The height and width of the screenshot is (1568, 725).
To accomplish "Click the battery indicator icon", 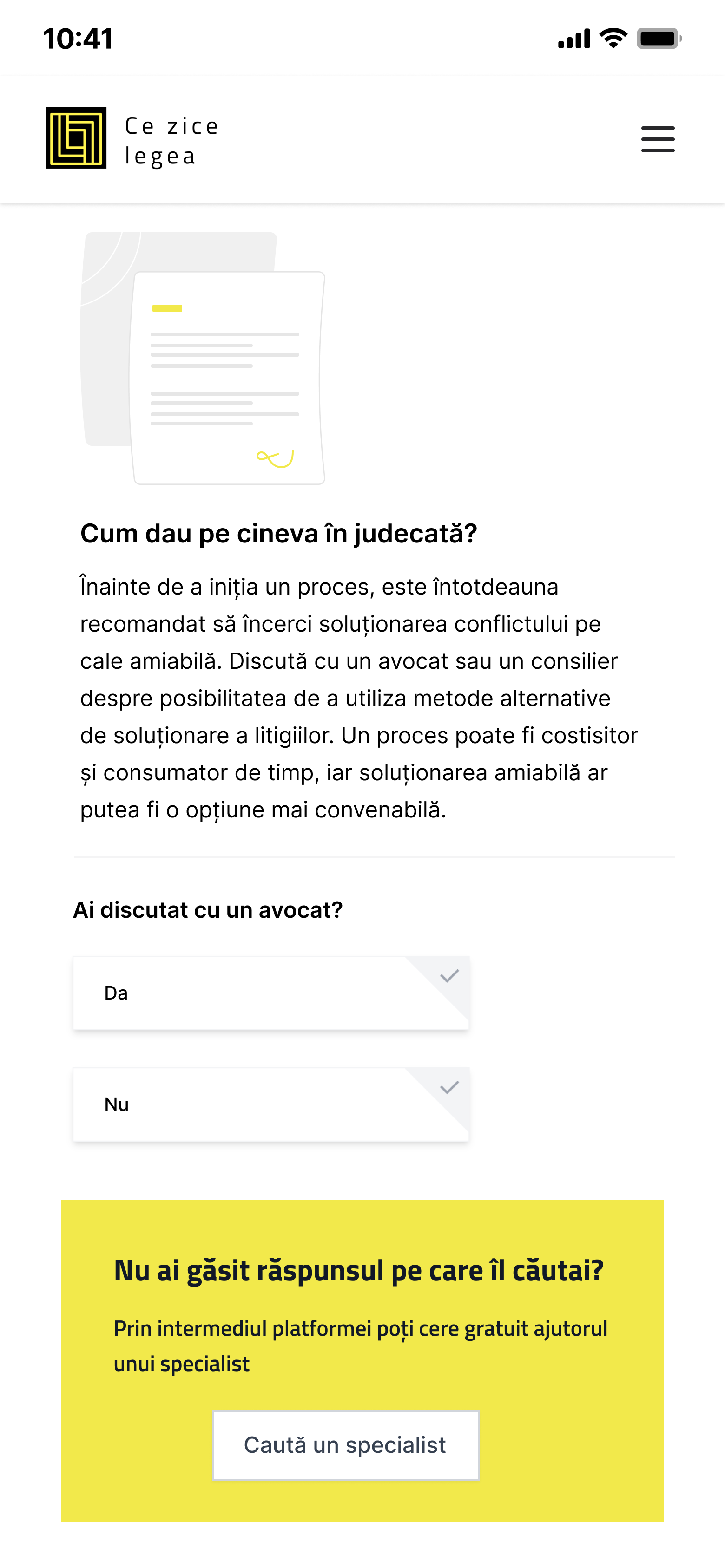I will (x=659, y=39).
